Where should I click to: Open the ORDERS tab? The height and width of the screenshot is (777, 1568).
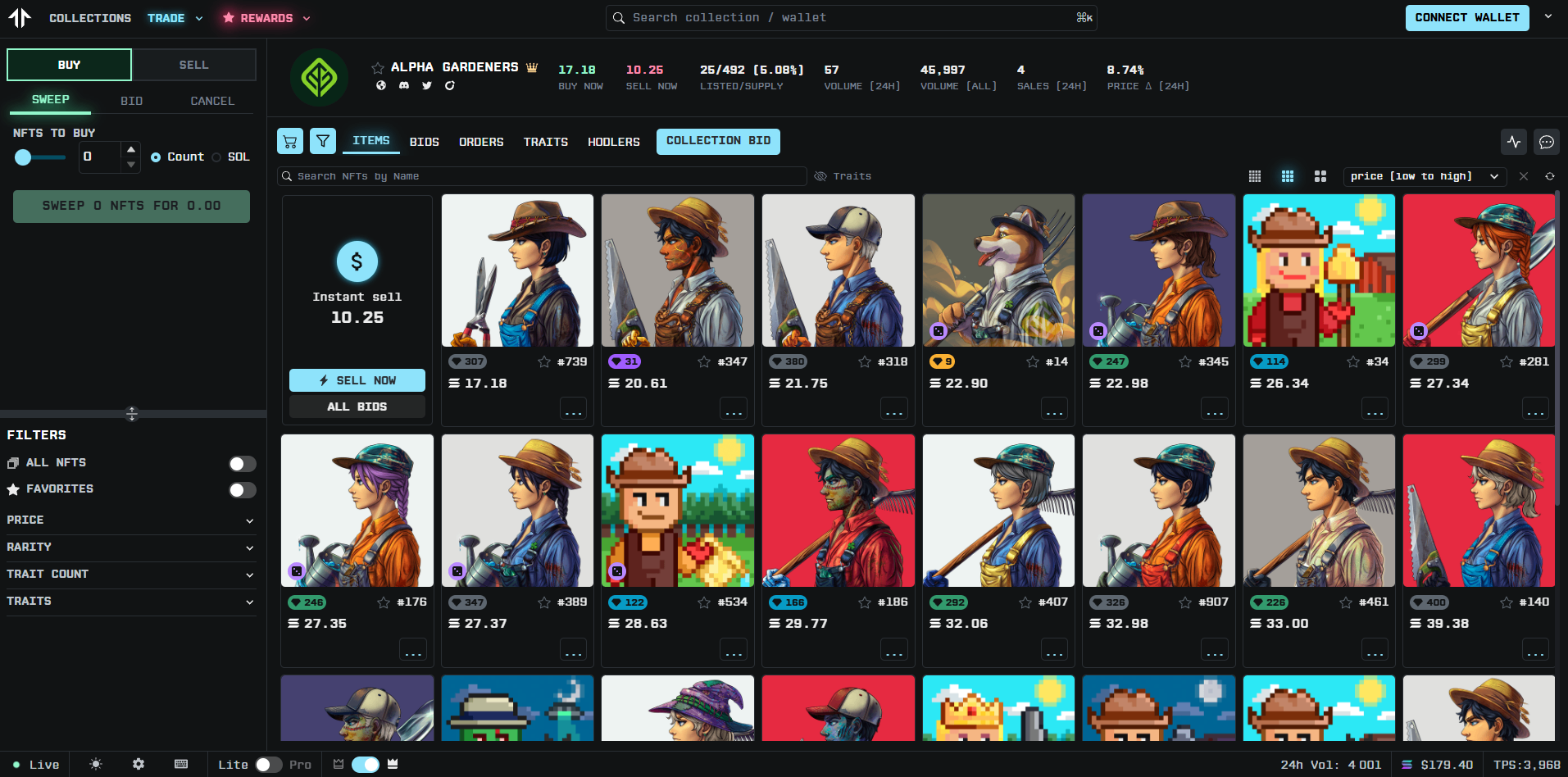click(480, 141)
